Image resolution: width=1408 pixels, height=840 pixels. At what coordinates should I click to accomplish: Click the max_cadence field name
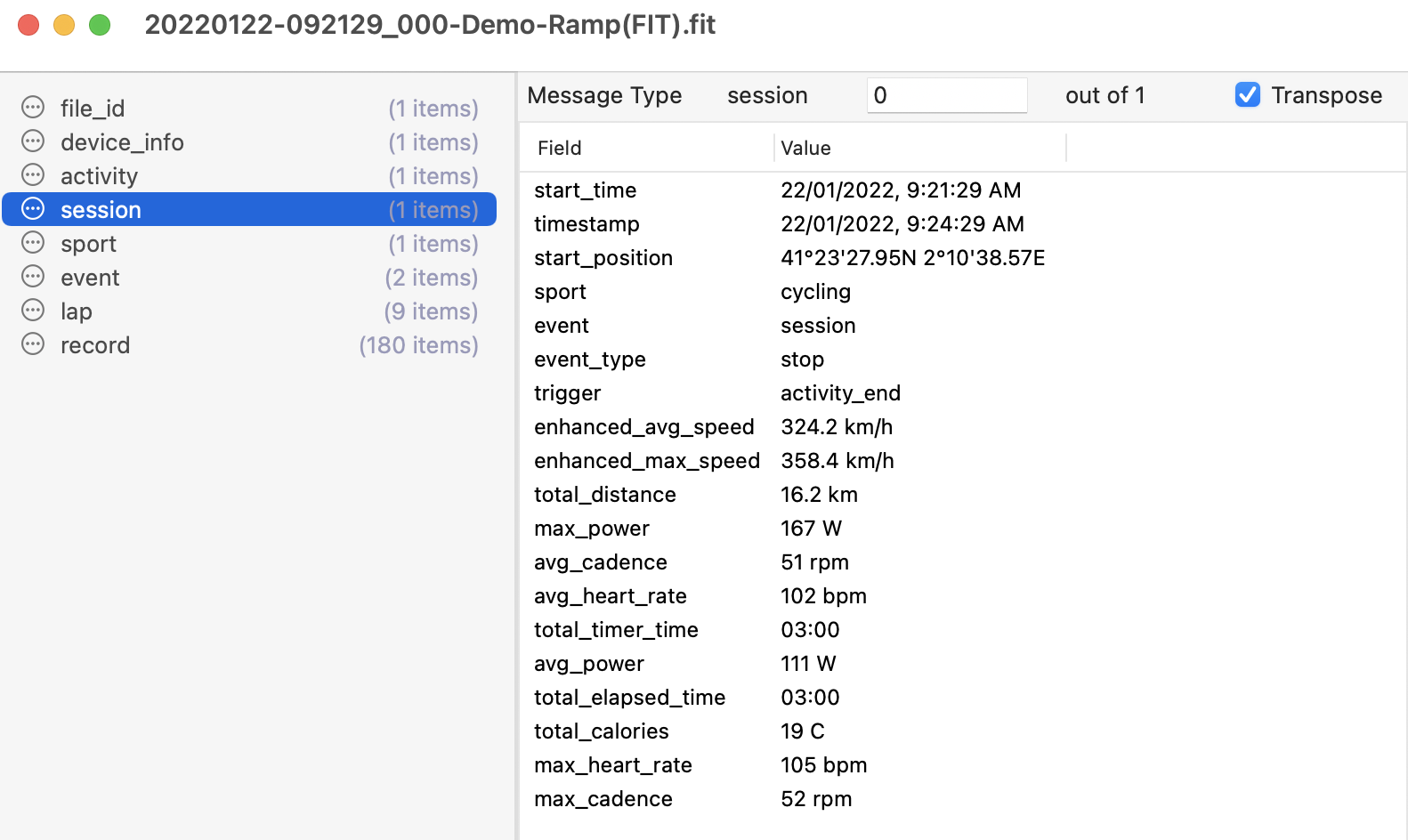(603, 799)
